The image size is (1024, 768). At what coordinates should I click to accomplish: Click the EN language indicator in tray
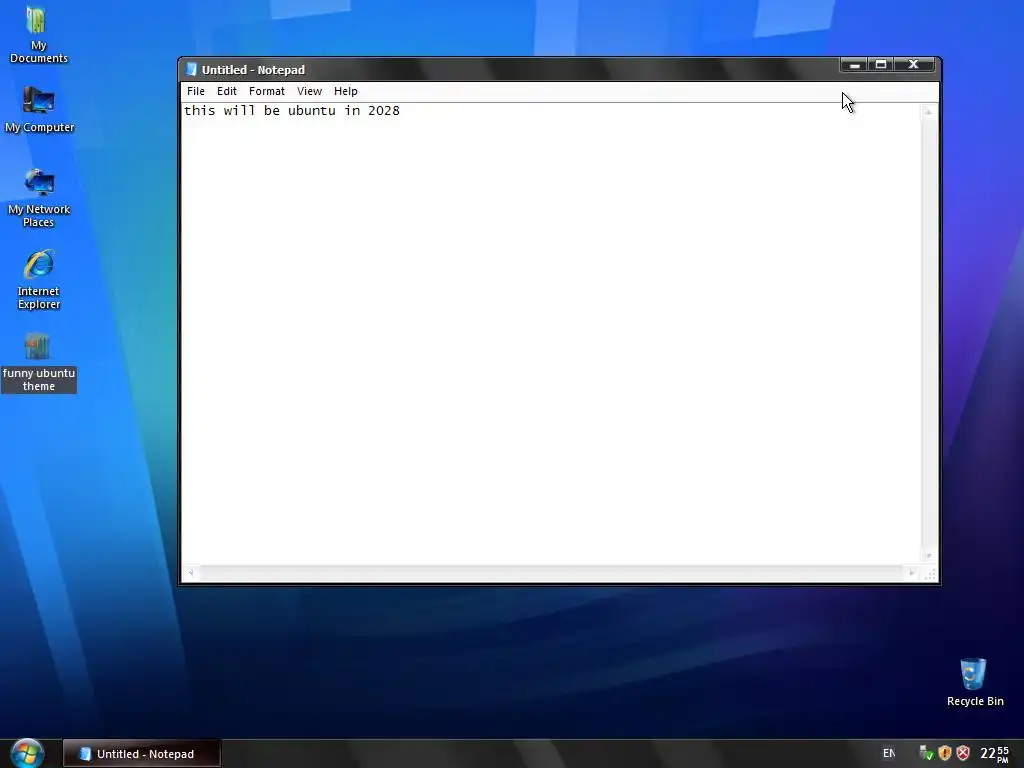[889, 753]
